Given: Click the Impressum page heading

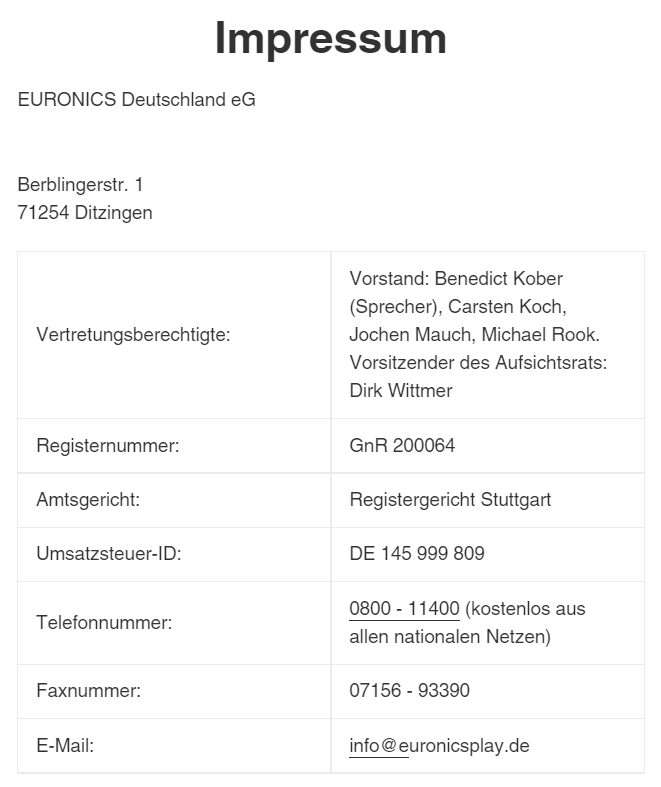Looking at the screenshot, I should click(331, 39).
